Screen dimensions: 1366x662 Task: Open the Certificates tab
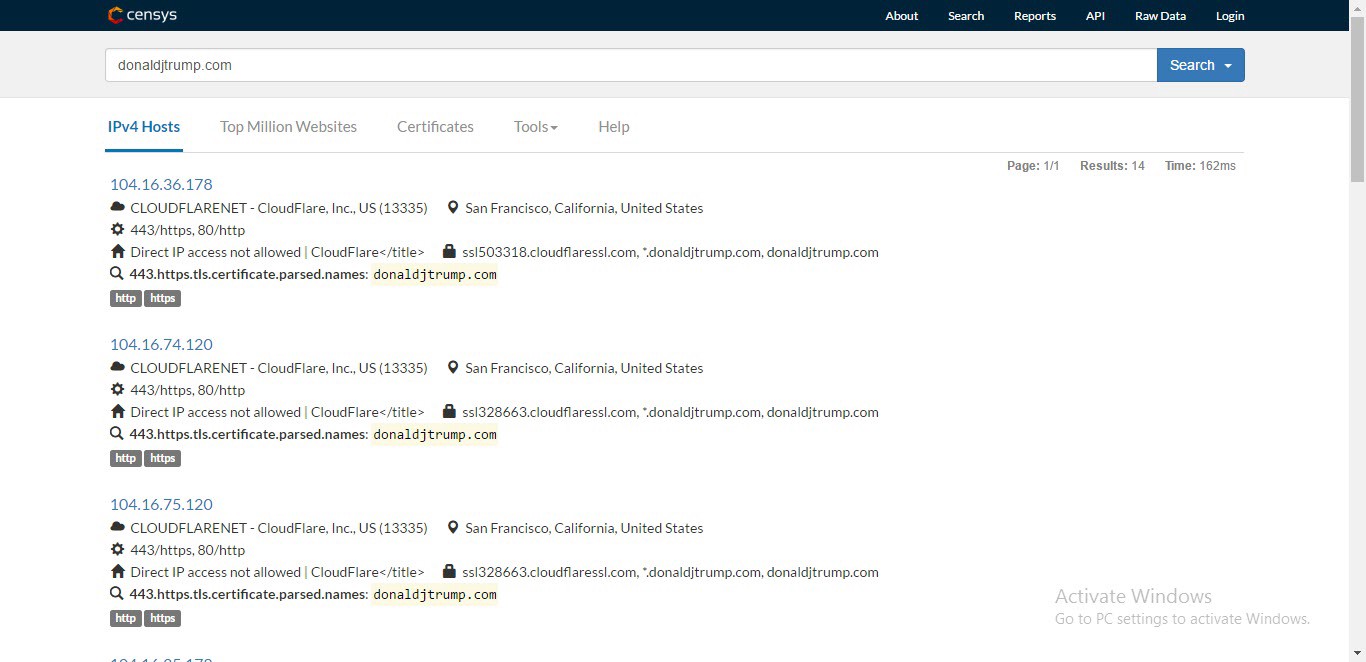tap(435, 127)
